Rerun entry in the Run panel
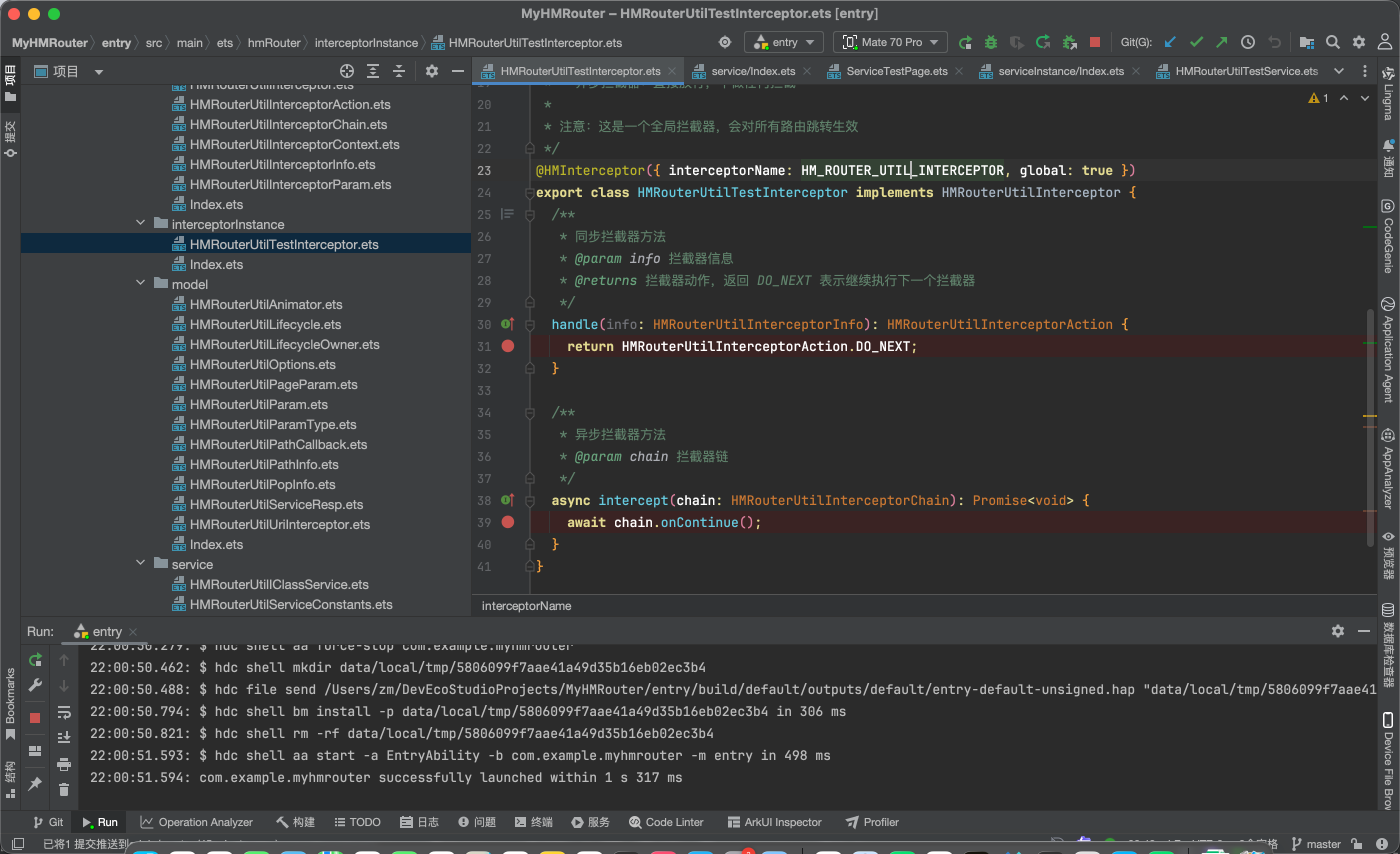The width and height of the screenshot is (1400, 854). [x=35, y=659]
